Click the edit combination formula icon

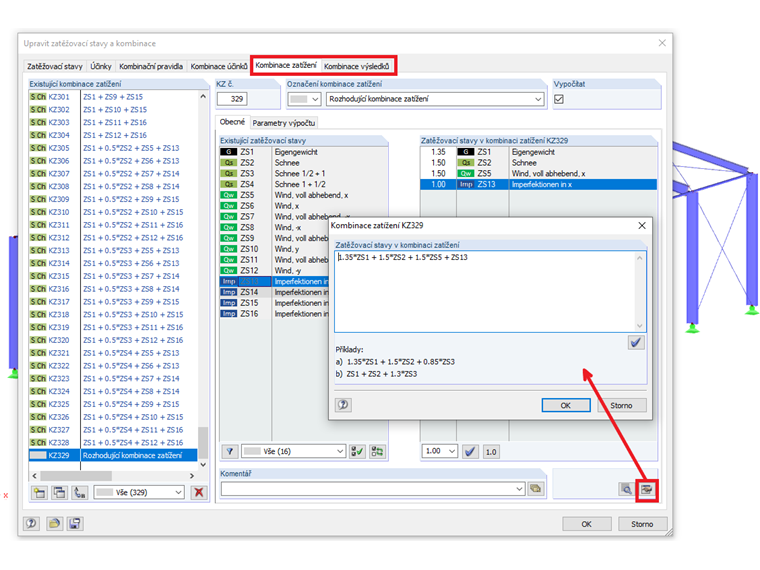[647, 489]
